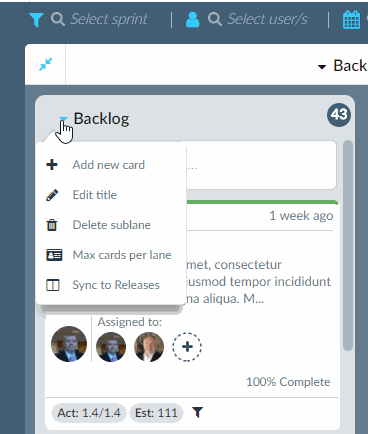The image size is (368, 434).
Task: Click the dashed add assignee plus button
Action: (187, 347)
